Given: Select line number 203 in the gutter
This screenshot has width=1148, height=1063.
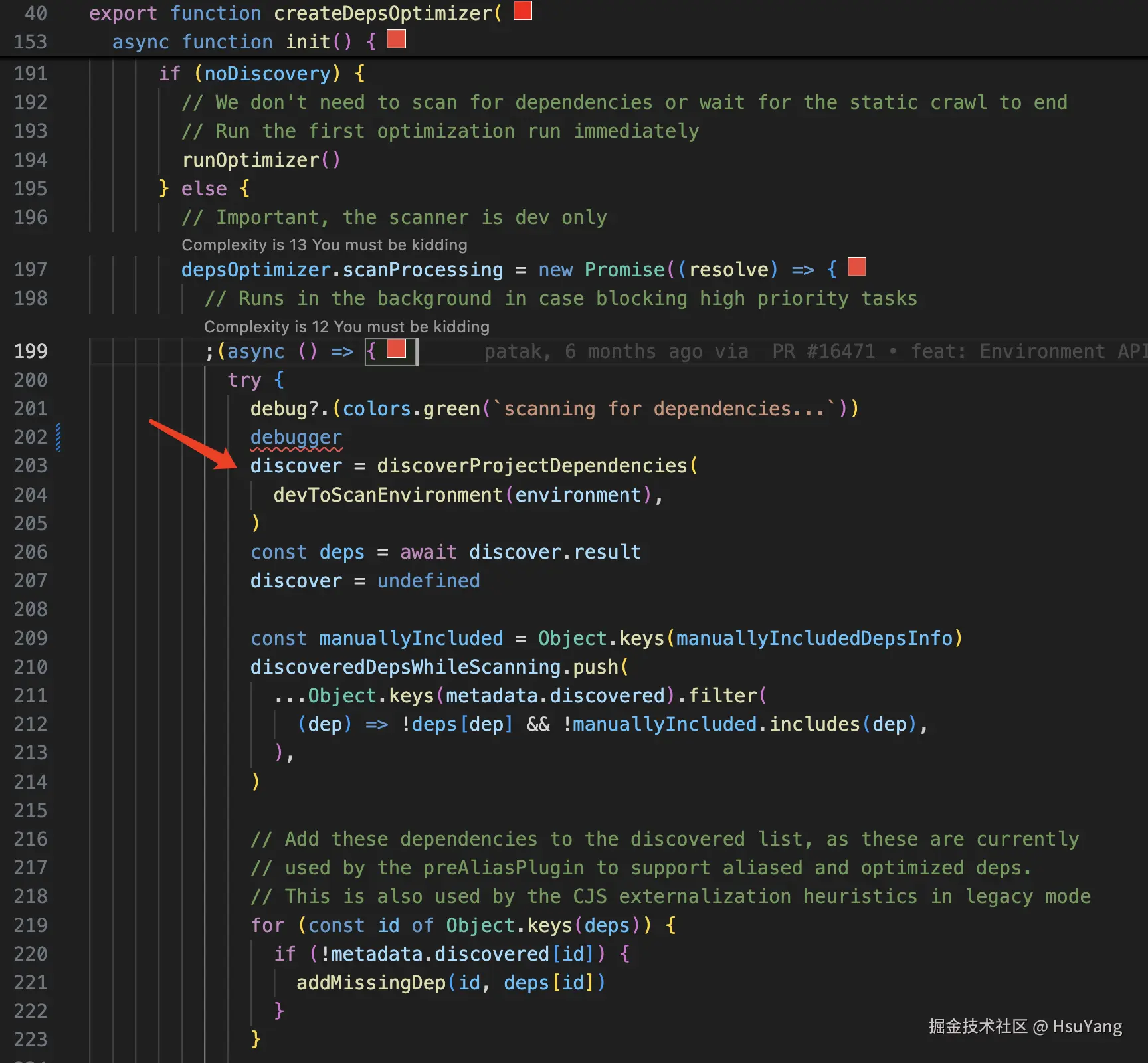Looking at the screenshot, I should (x=31, y=466).
